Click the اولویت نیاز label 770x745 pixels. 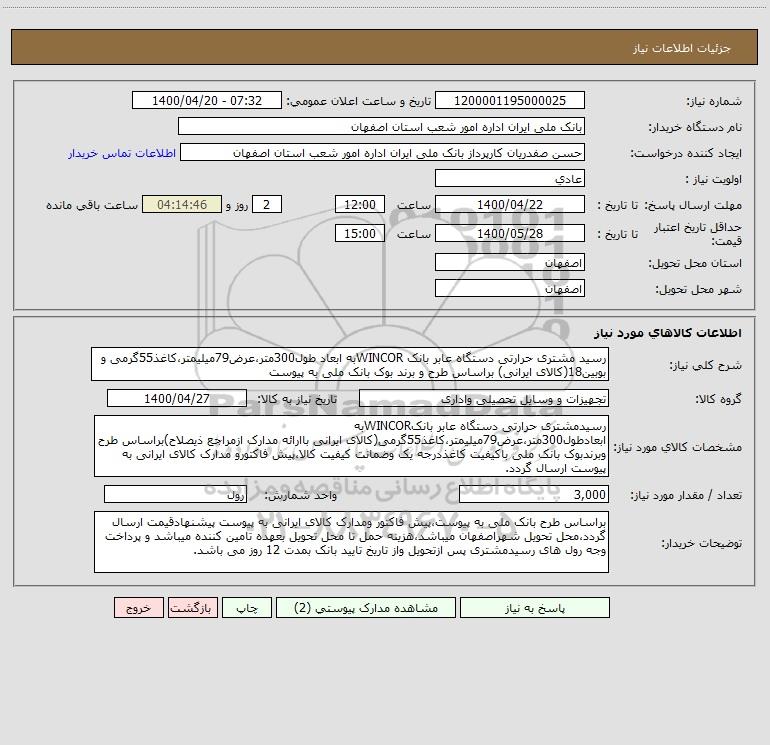714,180
